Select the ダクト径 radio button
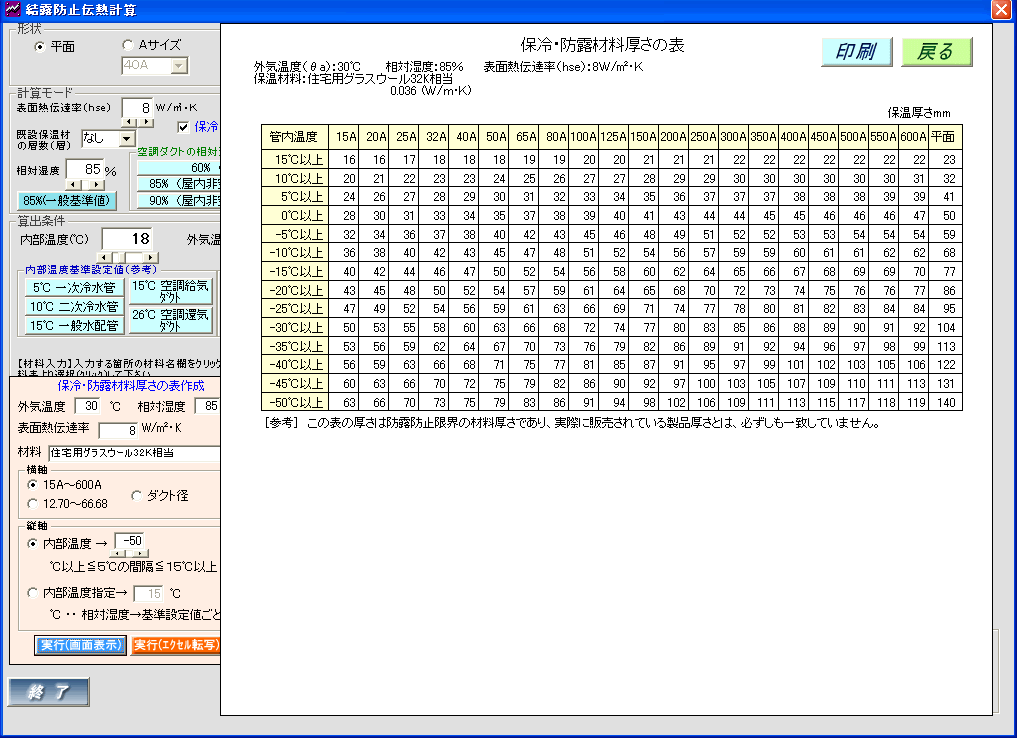Screen dimensions: 1017x738 coord(138,495)
